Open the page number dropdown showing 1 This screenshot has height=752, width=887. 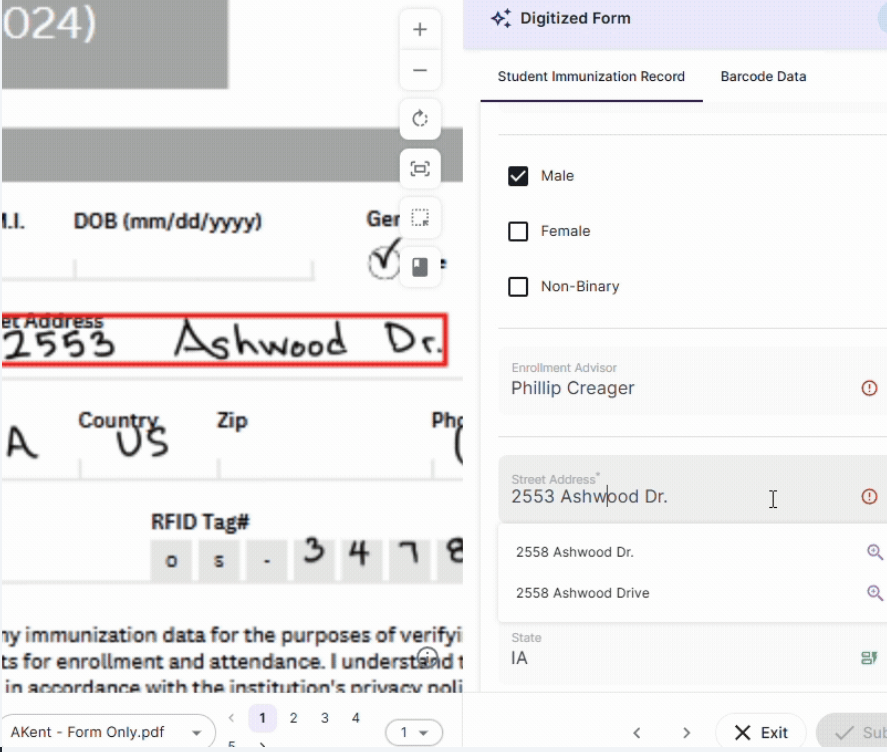[x=413, y=733]
